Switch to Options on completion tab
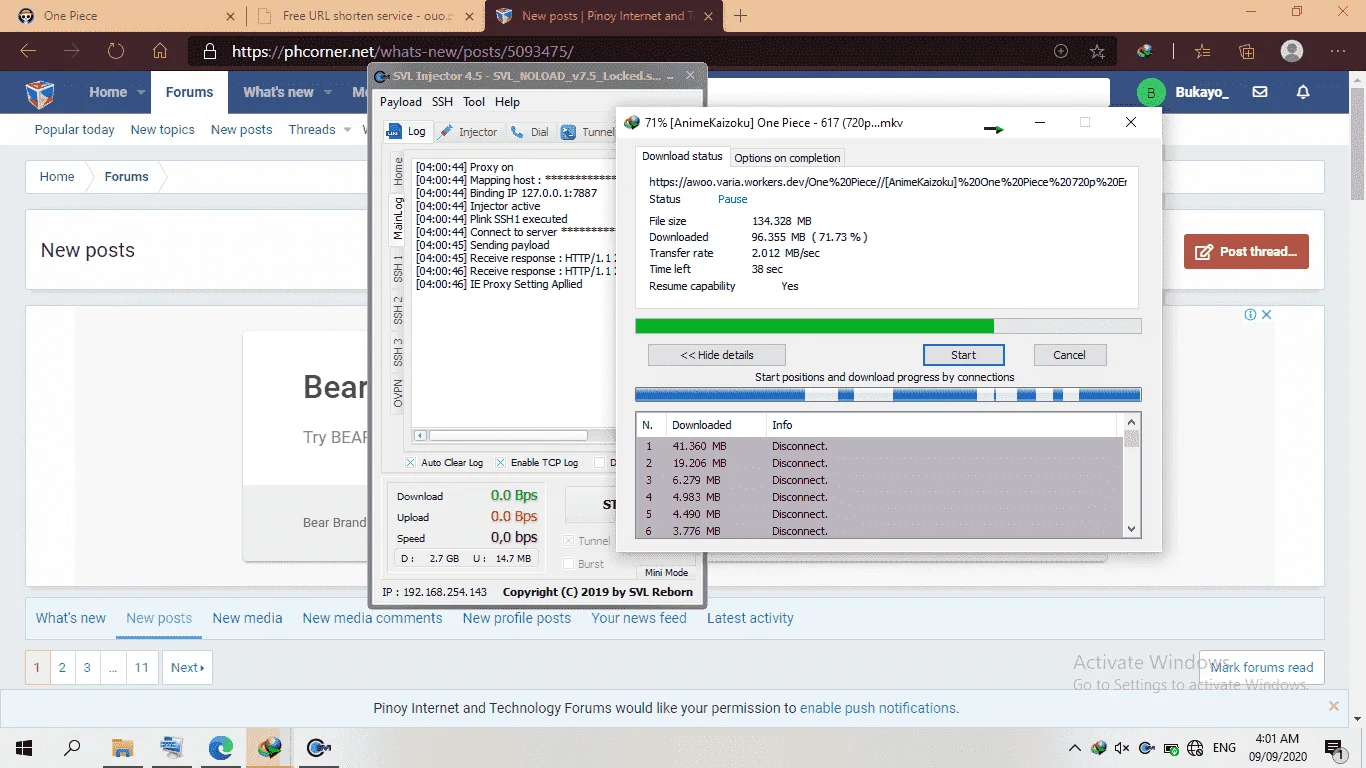The height and width of the screenshot is (768, 1366). 787,158
